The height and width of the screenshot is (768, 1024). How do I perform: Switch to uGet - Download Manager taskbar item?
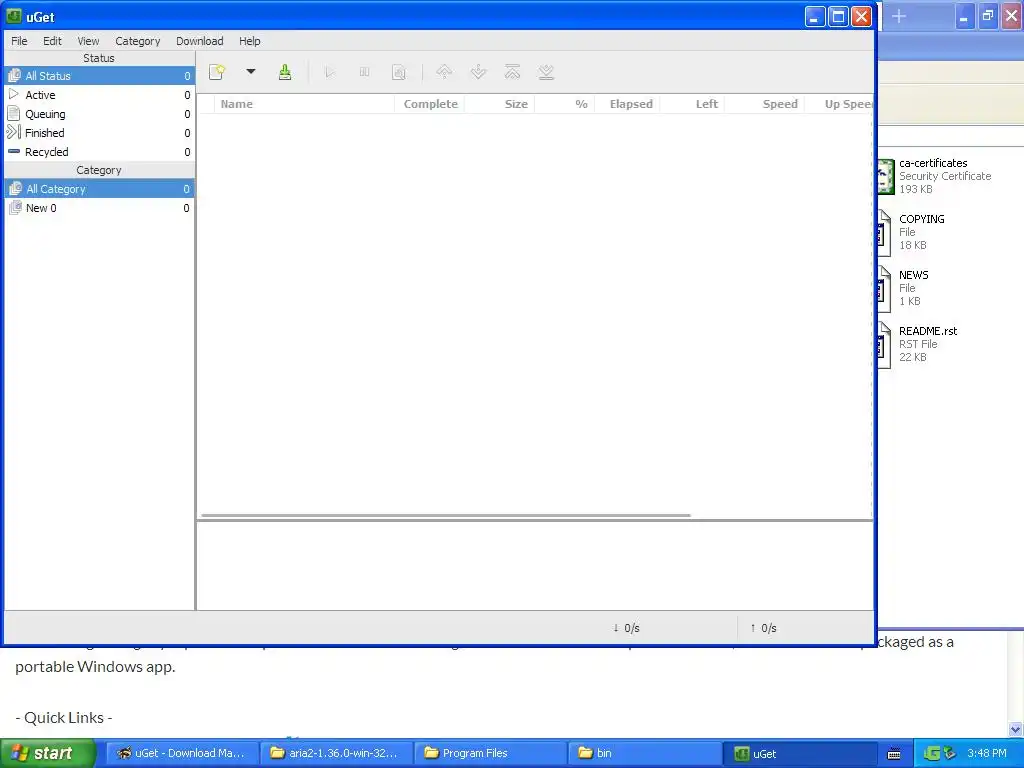(182, 753)
